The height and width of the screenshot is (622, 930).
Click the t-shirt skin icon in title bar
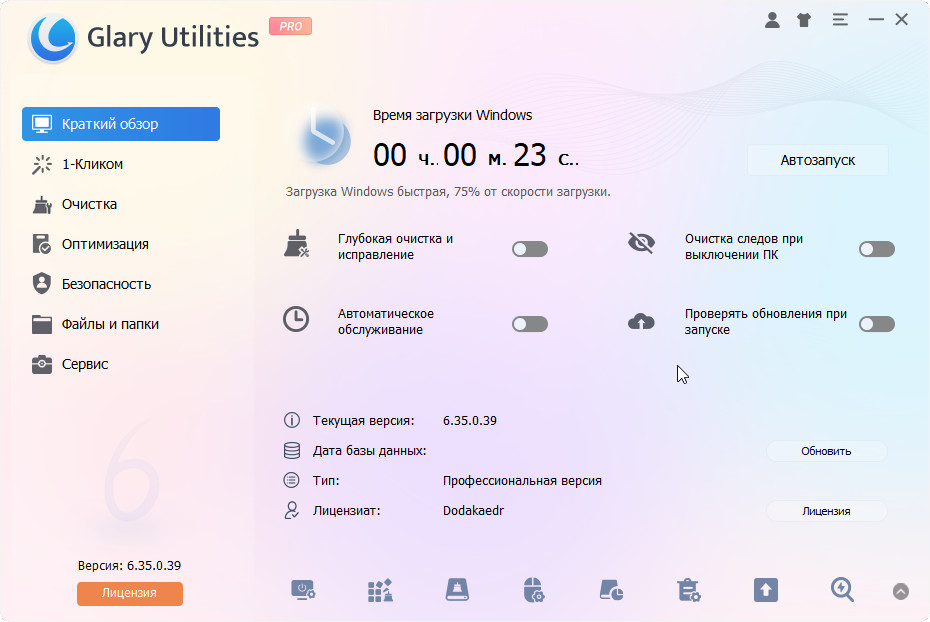804,19
